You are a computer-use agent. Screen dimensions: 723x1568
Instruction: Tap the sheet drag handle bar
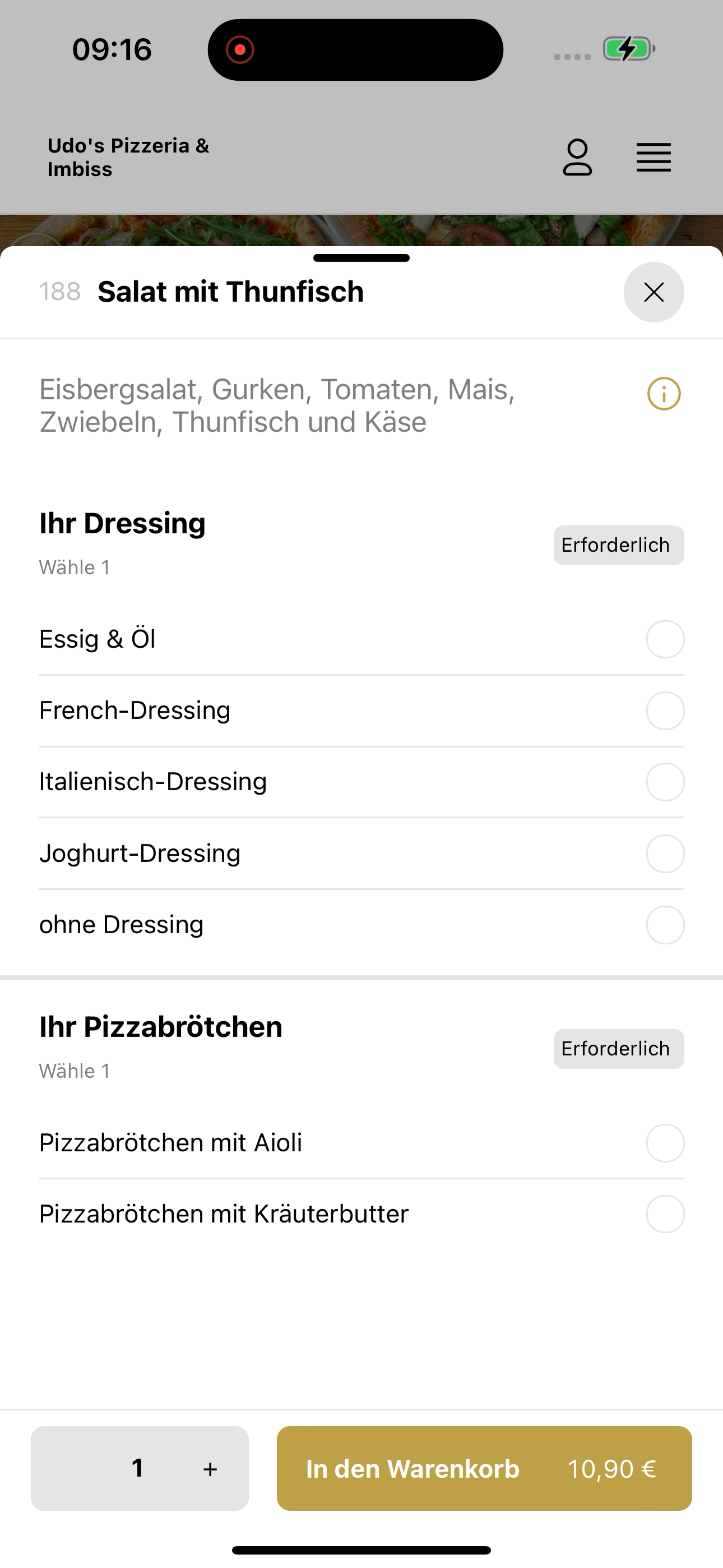[x=361, y=258]
